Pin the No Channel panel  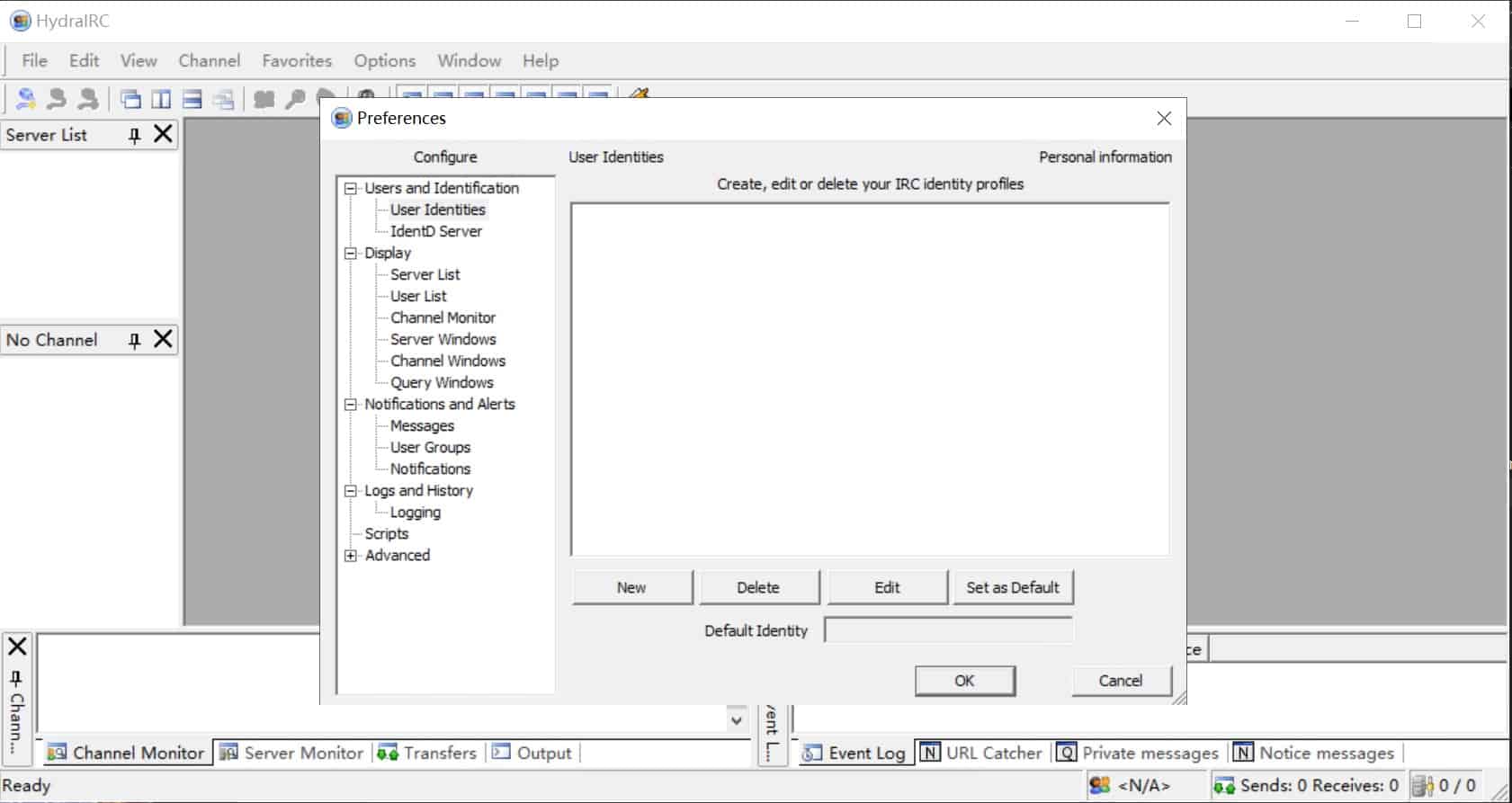click(134, 341)
